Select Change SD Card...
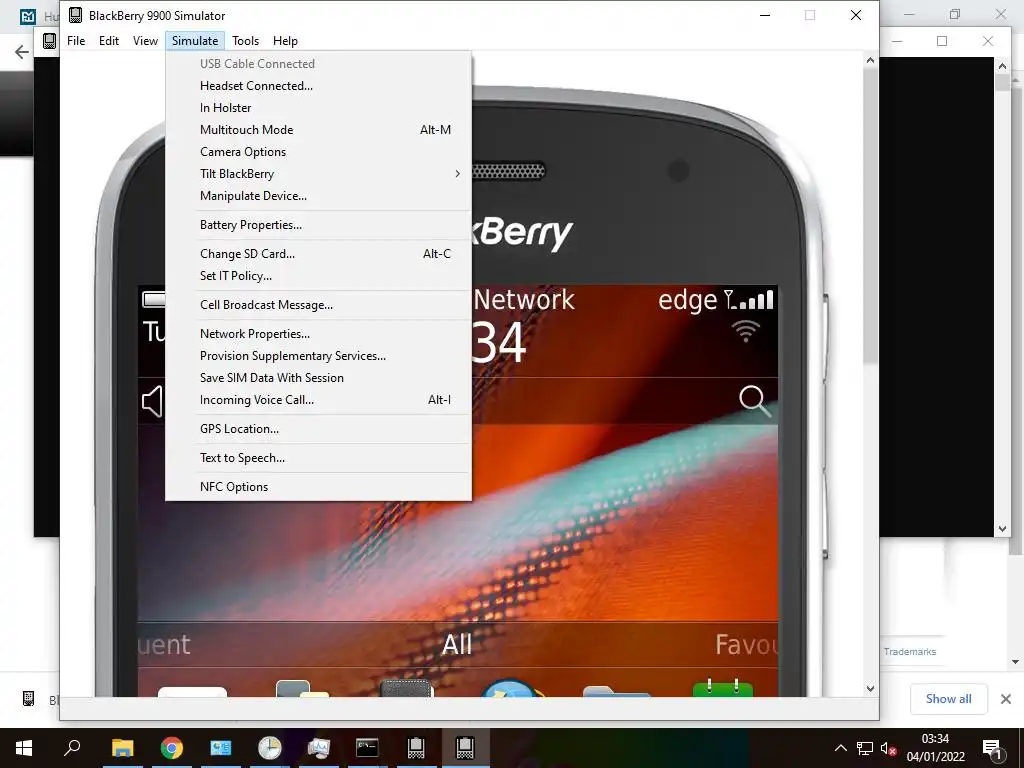The width and height of the screenshot is (1024, 768). pos(319,253)
